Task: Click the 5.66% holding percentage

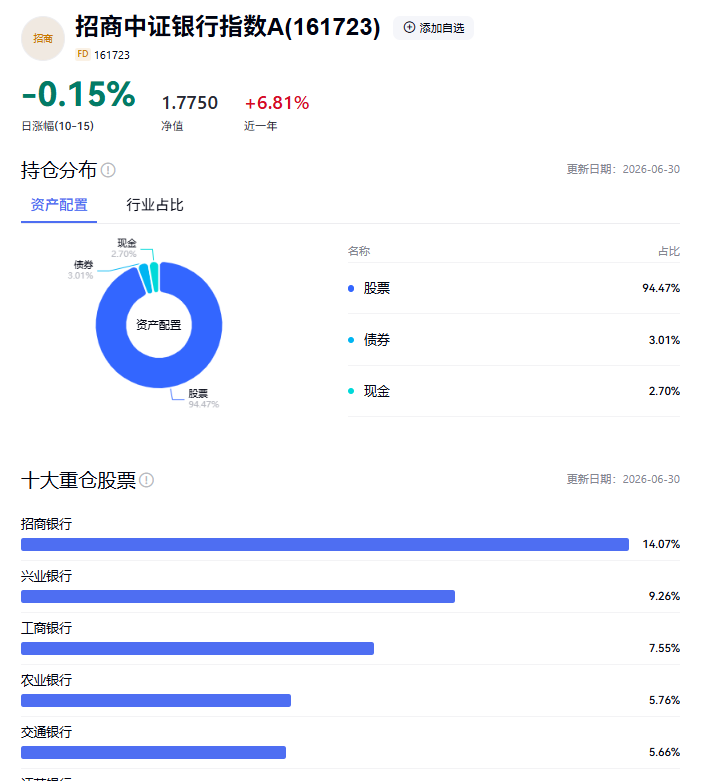Action: 664,752
